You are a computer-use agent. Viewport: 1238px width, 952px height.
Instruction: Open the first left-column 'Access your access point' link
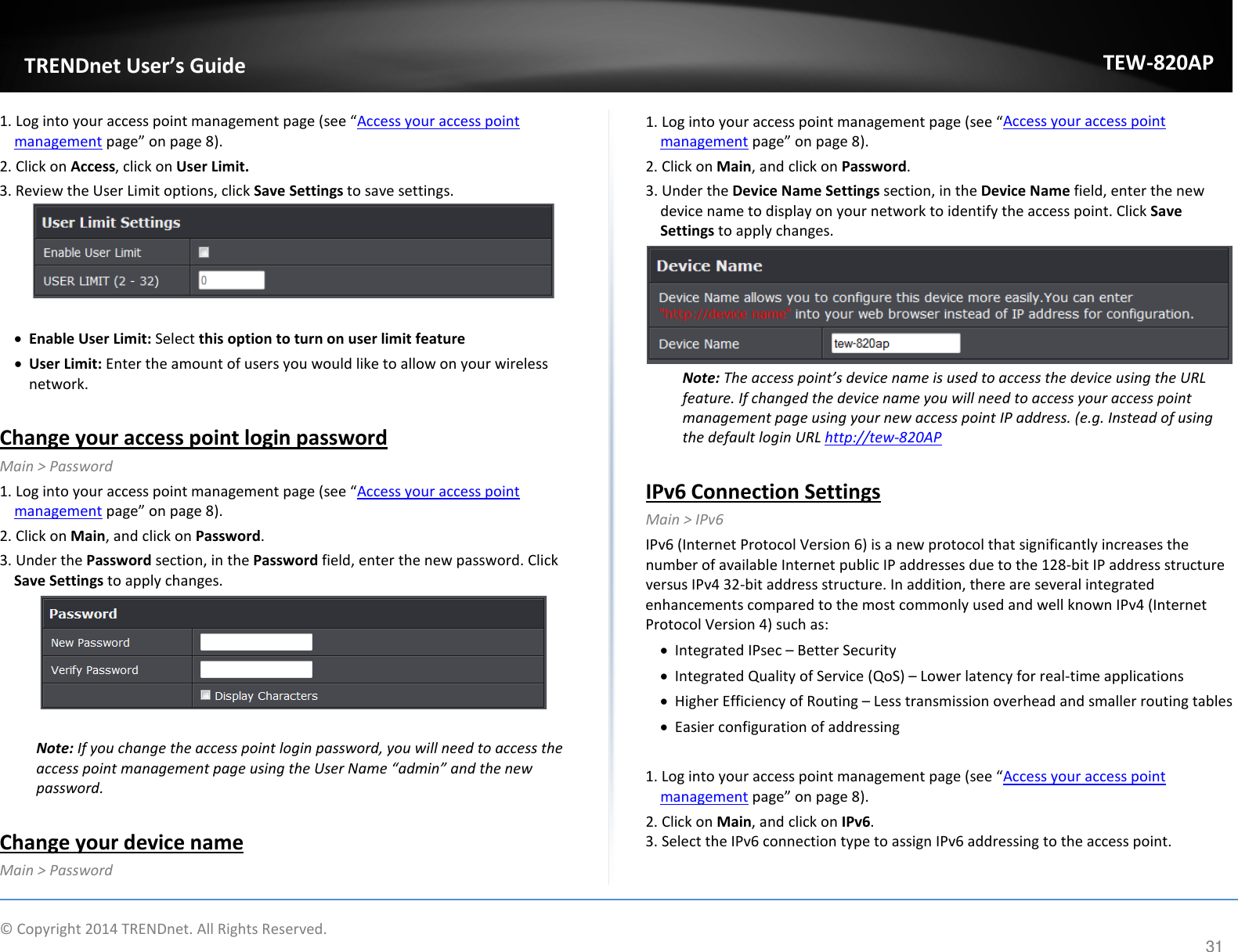coord(438,121)
